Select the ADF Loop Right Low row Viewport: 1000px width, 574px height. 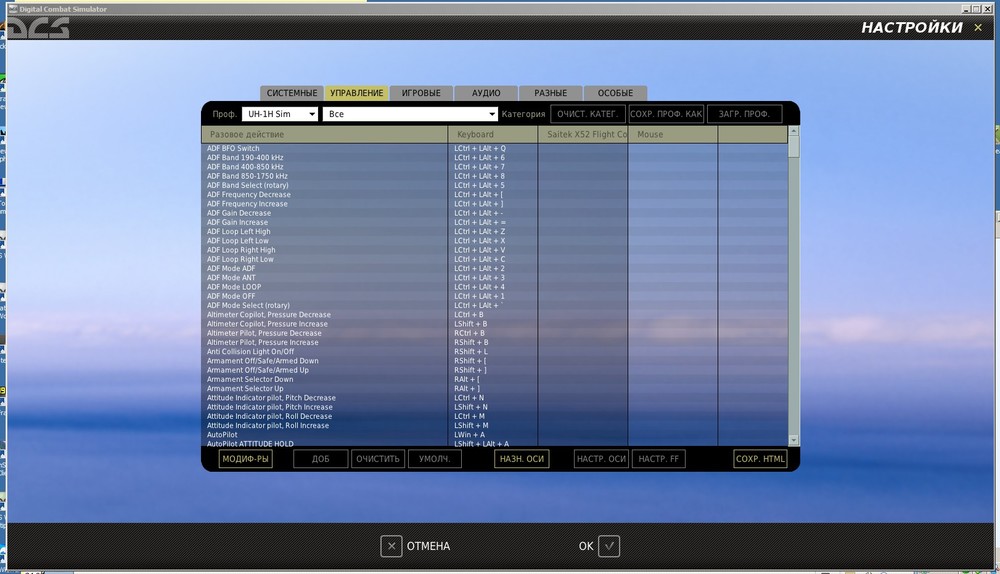click(495, 259)
